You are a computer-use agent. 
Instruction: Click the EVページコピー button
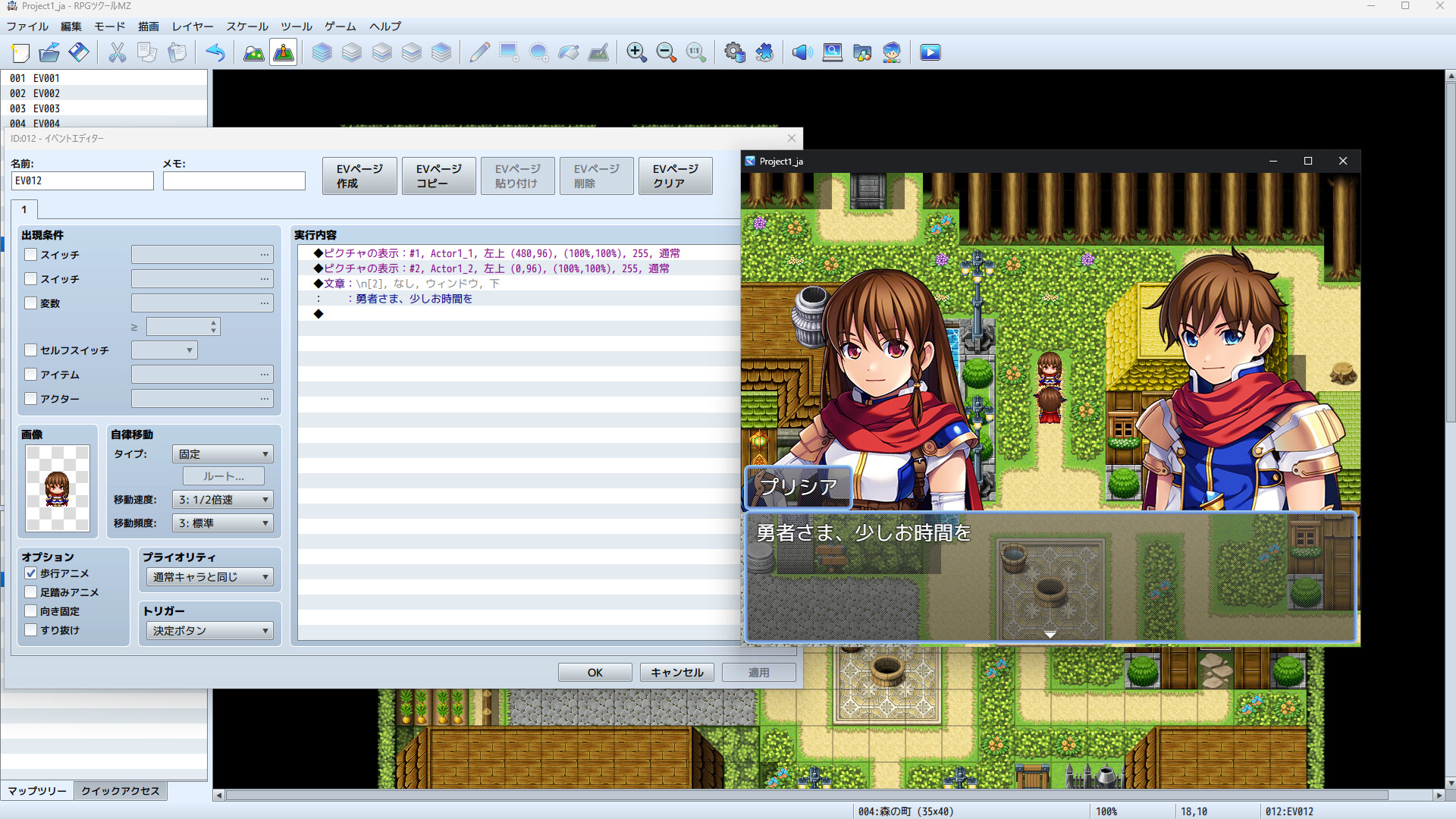(438, 175)
